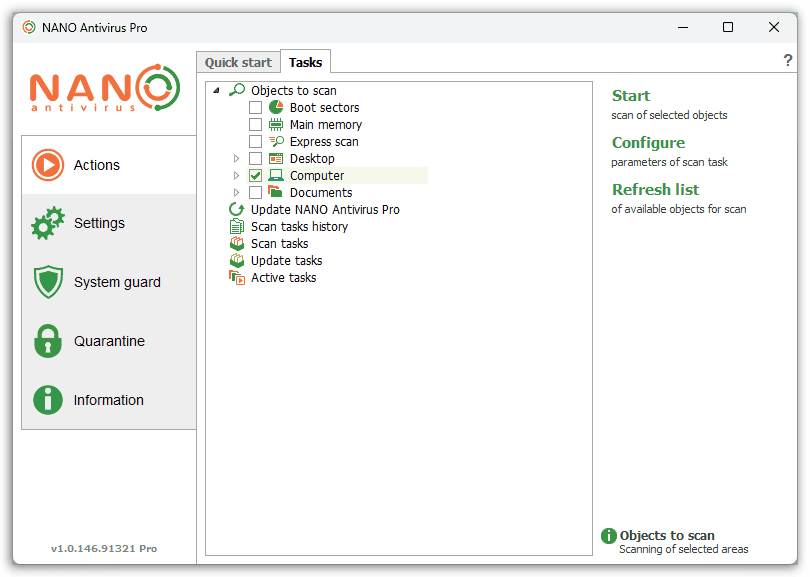This screenshot has height=577, width=810.
Task: Uncheck the Computer checkbox
Action: coord(255,176)
